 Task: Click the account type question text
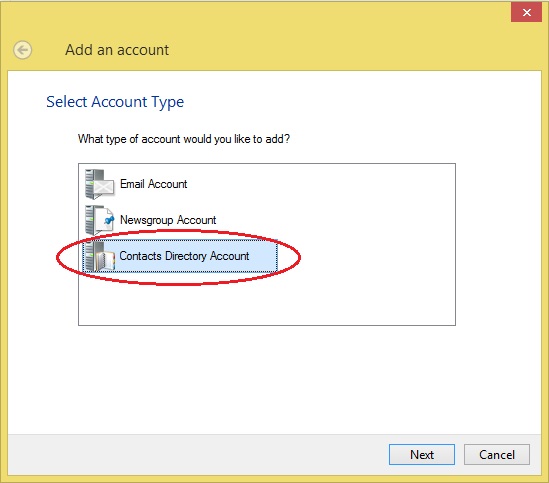pyautogui.click(x=184, y=139)
